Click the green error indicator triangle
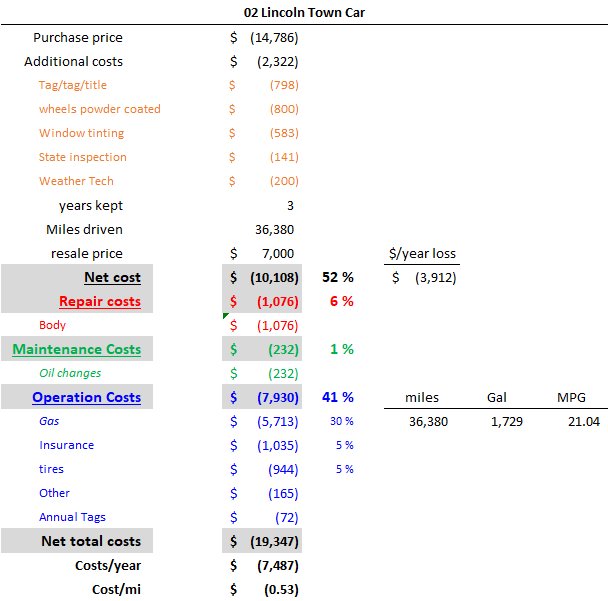The height and width of the screenshot is (601, 608). coord(225,316)
